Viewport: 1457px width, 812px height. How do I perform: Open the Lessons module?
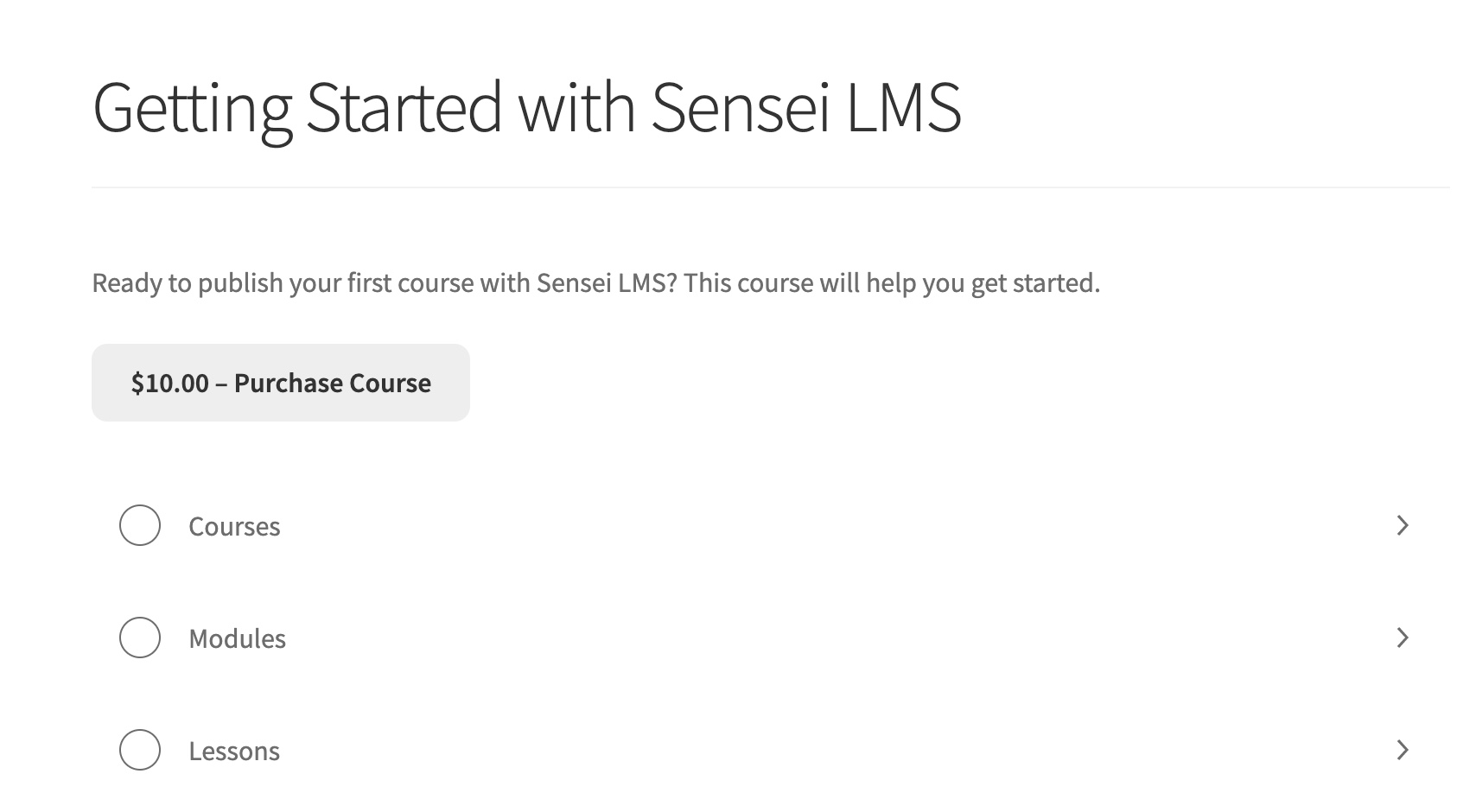click(234, 751)
